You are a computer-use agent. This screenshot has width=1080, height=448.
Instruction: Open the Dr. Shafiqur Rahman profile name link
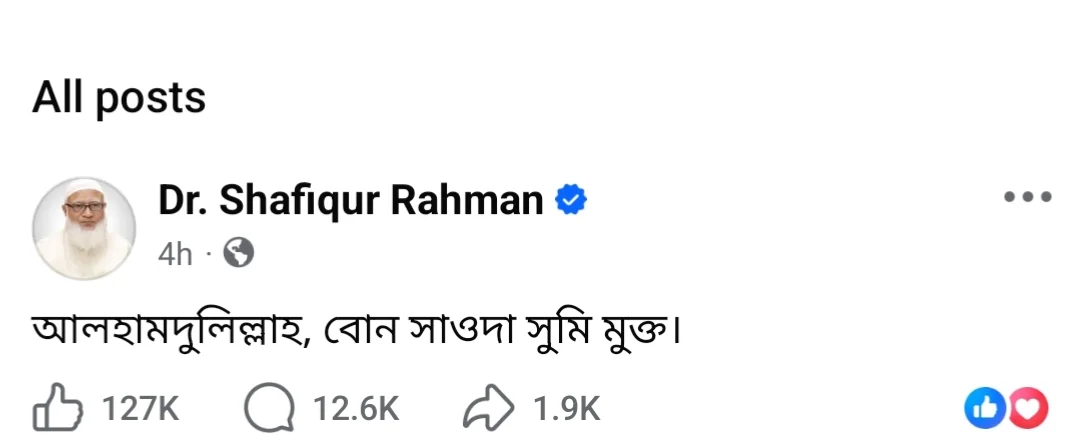[350, 201]
